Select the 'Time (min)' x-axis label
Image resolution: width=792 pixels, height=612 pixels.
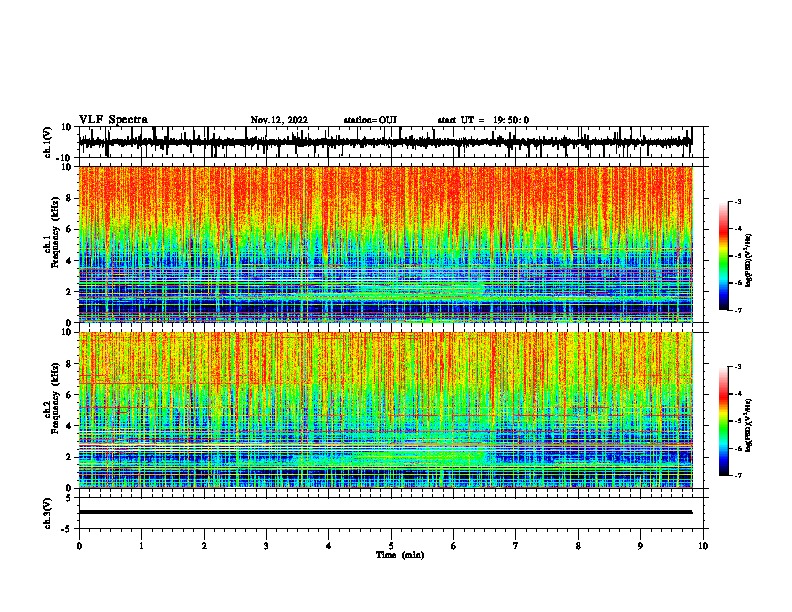[400, 555]
